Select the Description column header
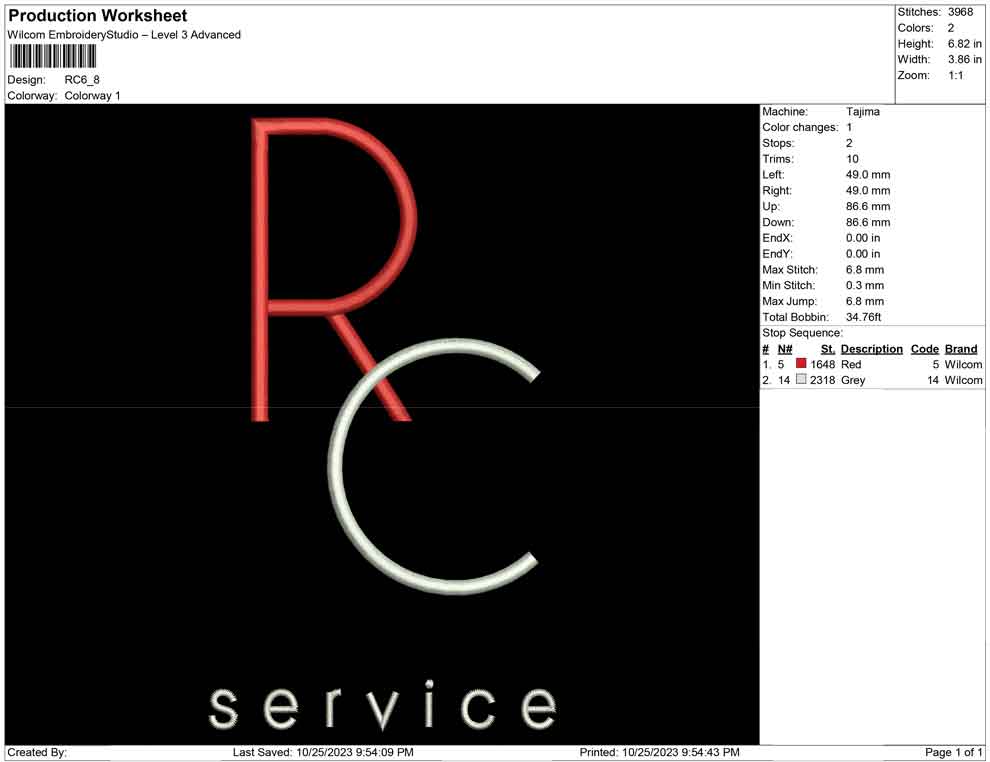This screenshot has height=762, width=990. click(x=871, y=348)
